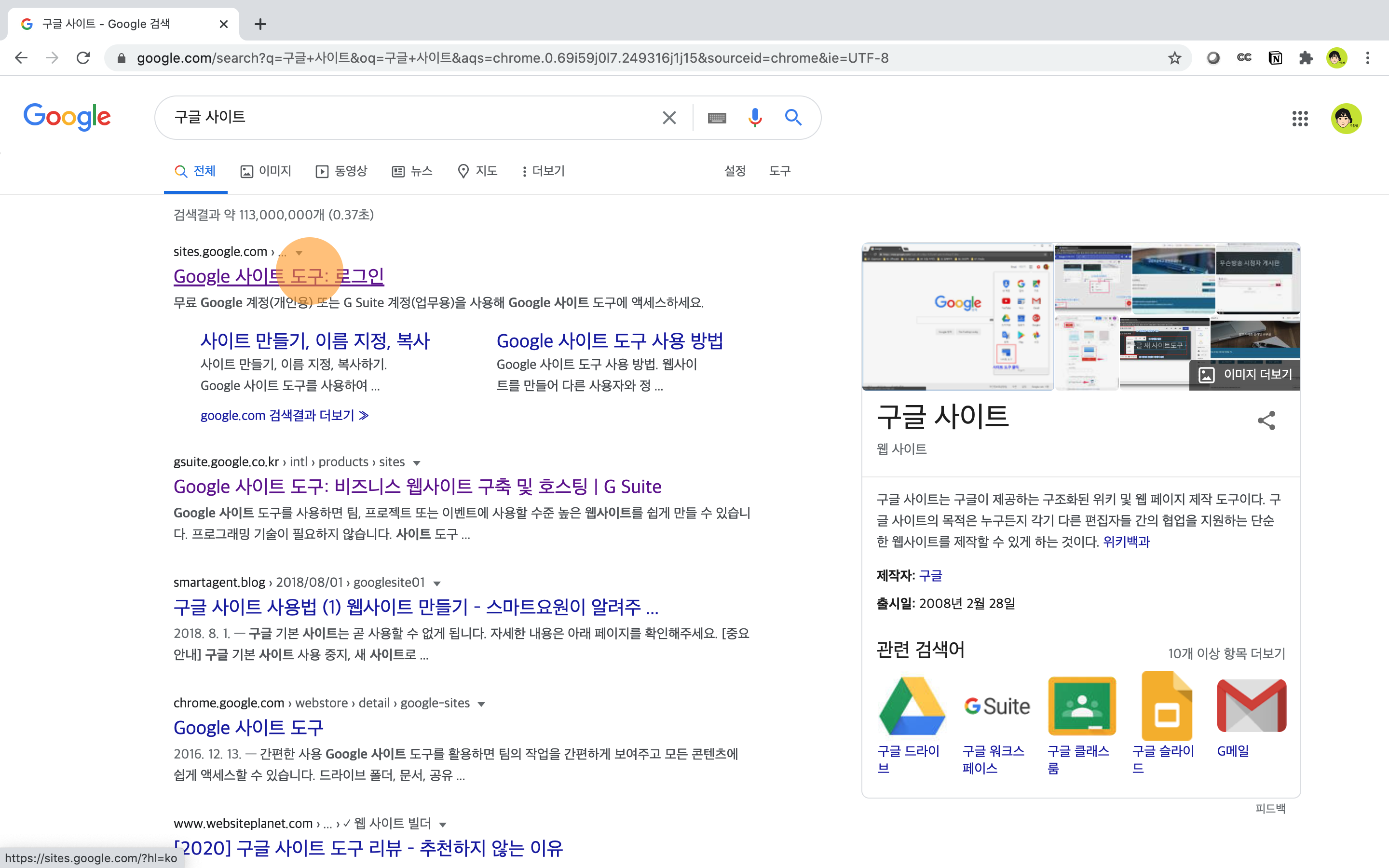This screenshot has width=1389, height=868.
Task: Bookmark this page with star icon
Action: pyautogui.click(x=1174, y=58)
